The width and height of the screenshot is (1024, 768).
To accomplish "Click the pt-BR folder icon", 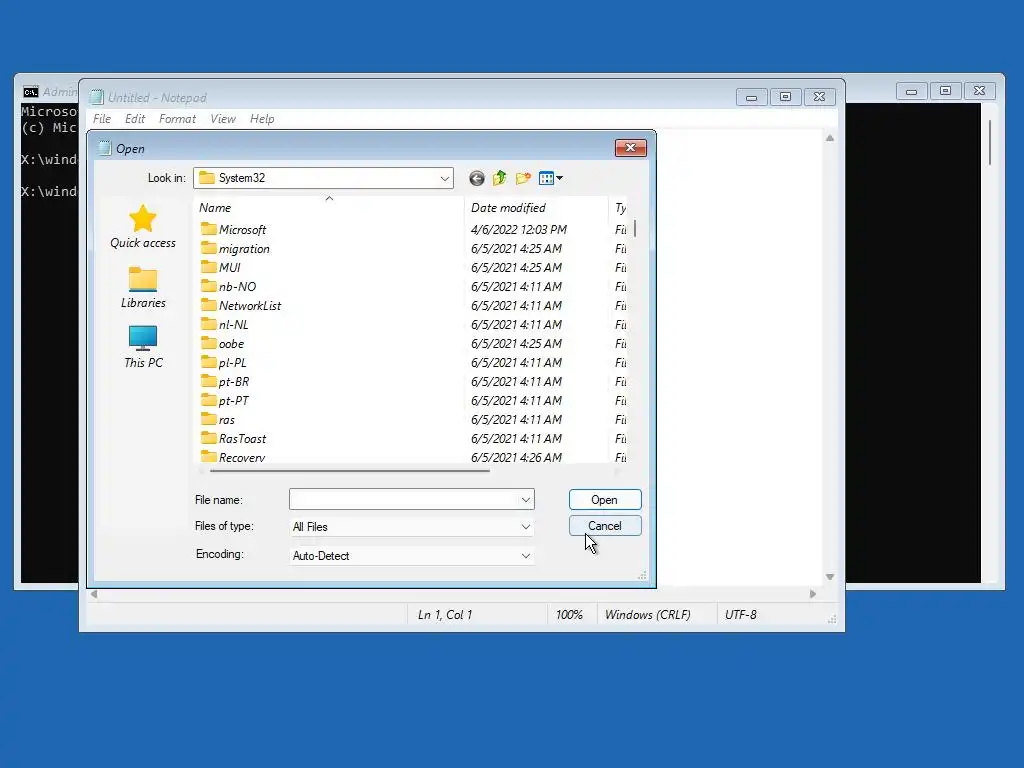I will (x=208, y=380).
